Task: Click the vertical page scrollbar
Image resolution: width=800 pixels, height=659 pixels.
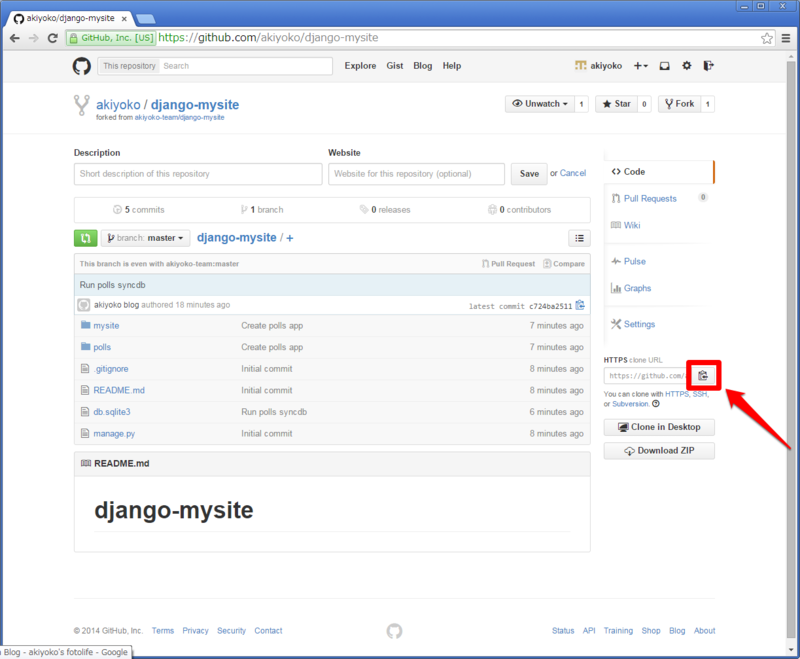Action: (x=790, y=349)
